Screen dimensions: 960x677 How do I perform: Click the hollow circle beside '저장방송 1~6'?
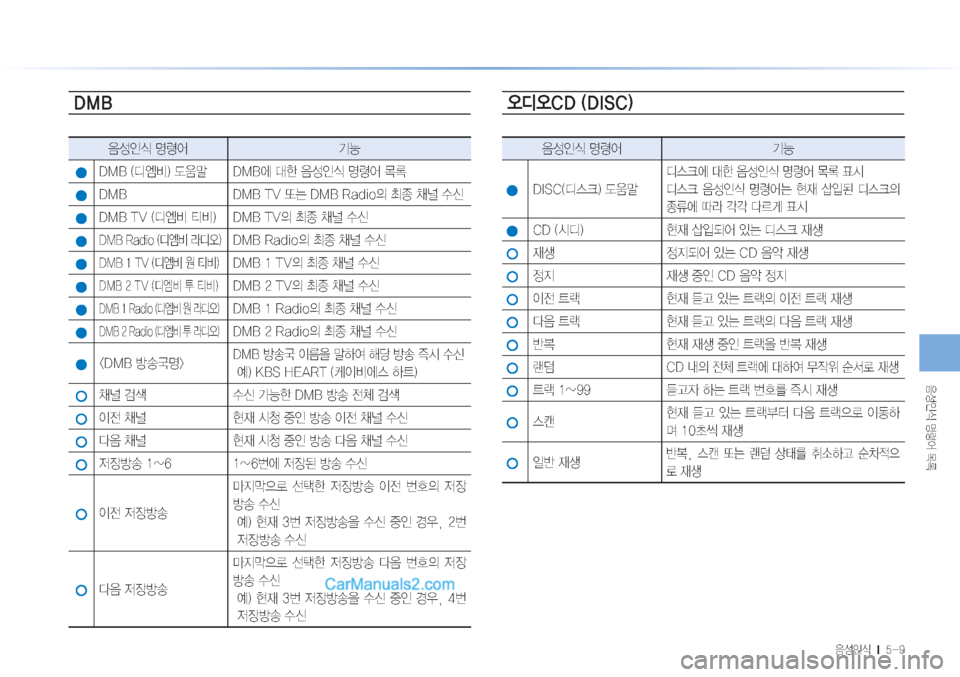[81, 465]
